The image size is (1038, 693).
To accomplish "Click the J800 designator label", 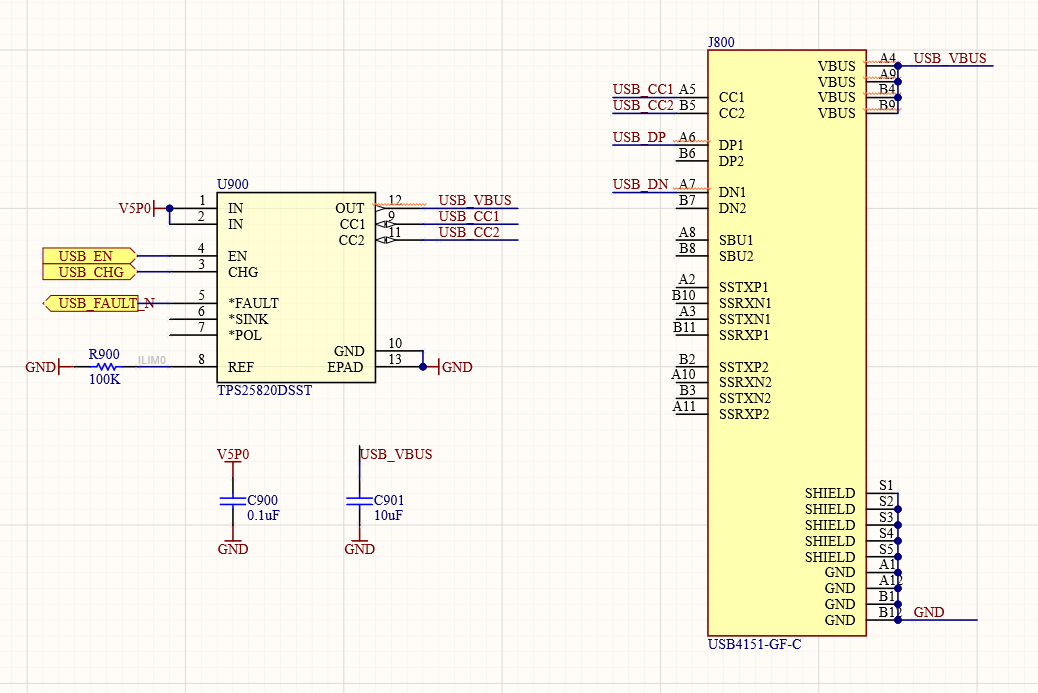I will tap(721, 42).
